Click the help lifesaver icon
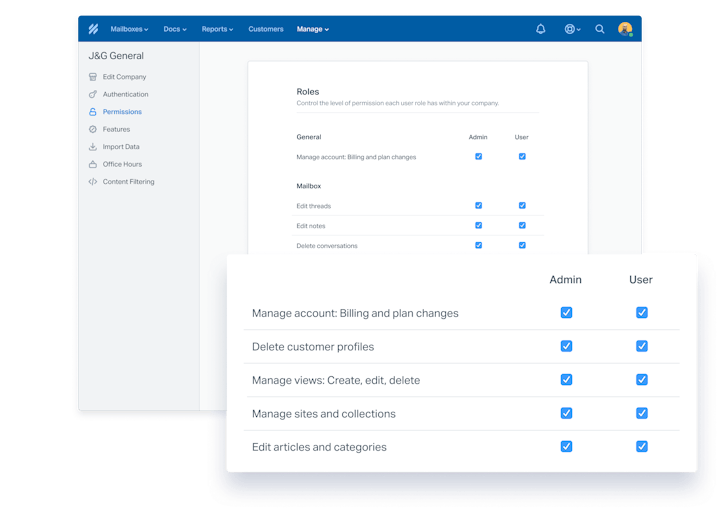Image resolution: width=720 pixels, height=511 pixels. pos(570,29)
